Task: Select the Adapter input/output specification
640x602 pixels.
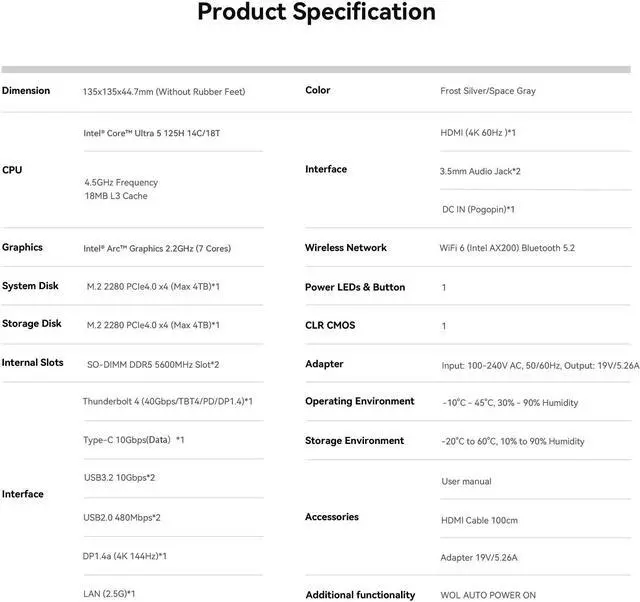Action: click(540, 365)
